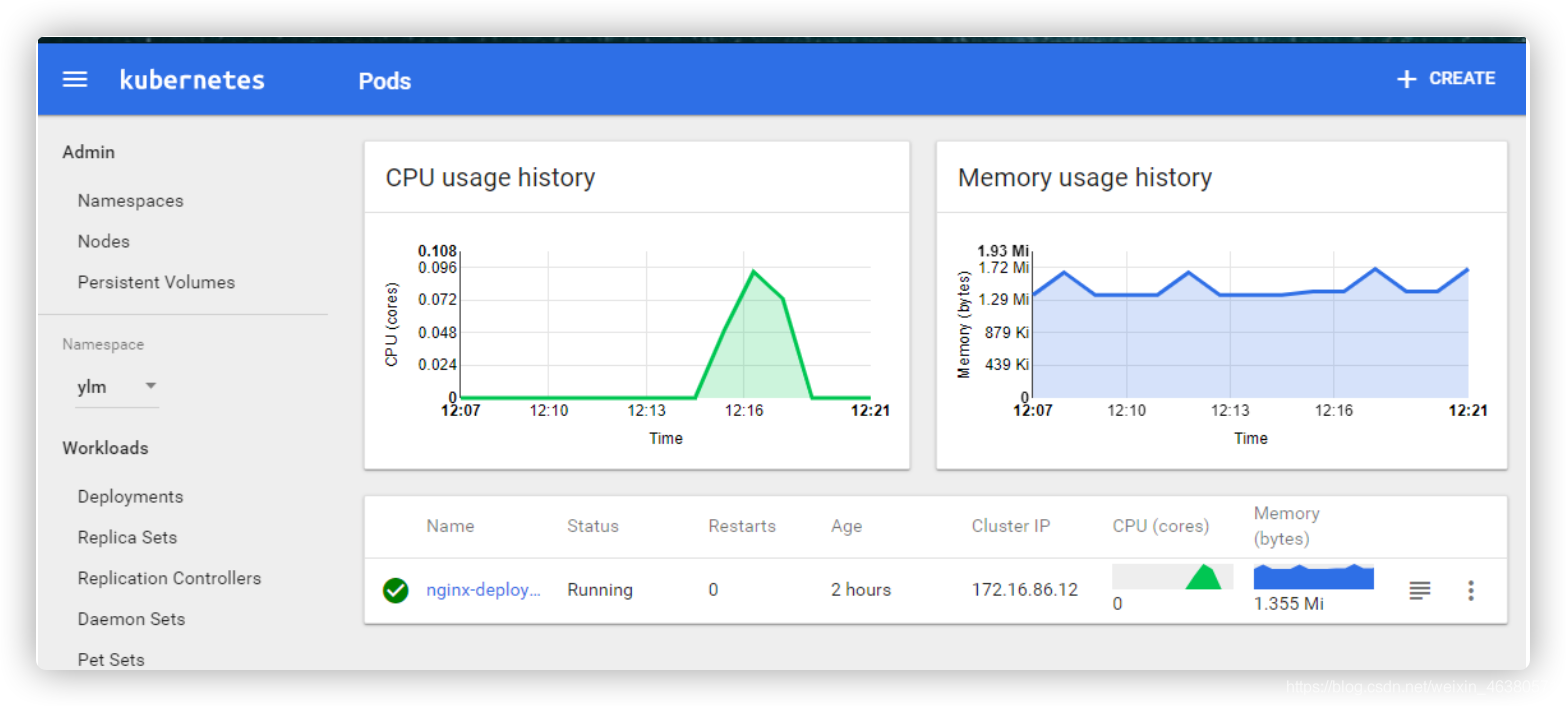Viewport: 1566px width, 706px height.
Task: Open the nginx-deploy... pod link
Action: (483, 590)
